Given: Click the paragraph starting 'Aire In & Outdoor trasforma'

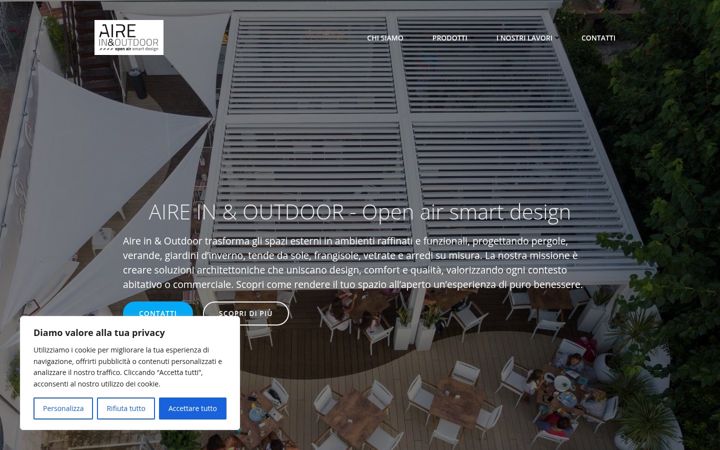Looking at the screenshot, I should [353, 263].
